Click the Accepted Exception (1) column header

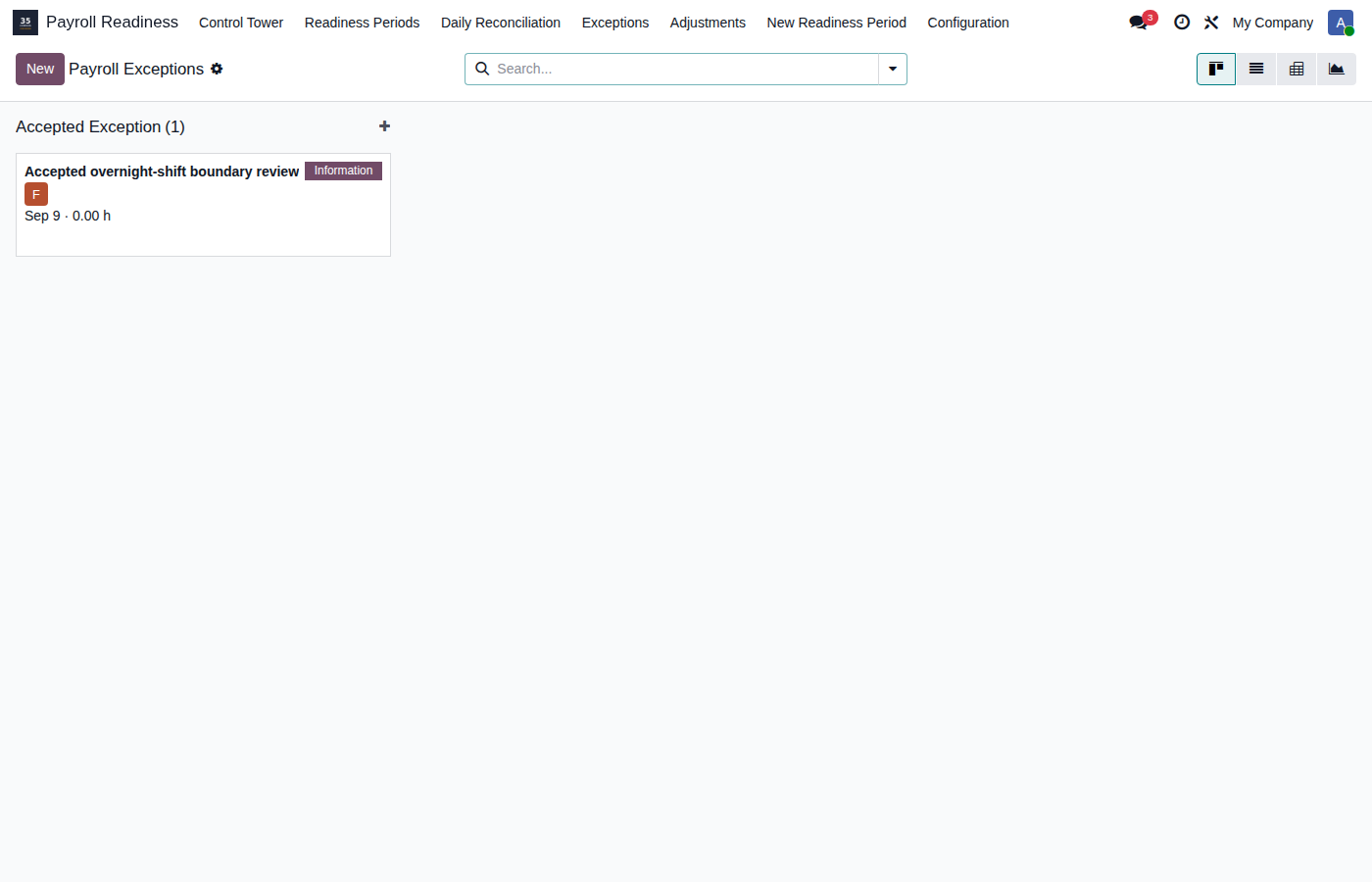(x=100, y=126)
